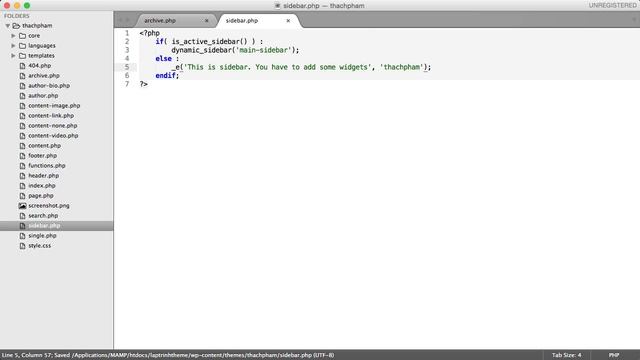Click the content-link.php file icon
This screenshot has height=360, width=640.
pyautogui.click(x=22, y=116)
